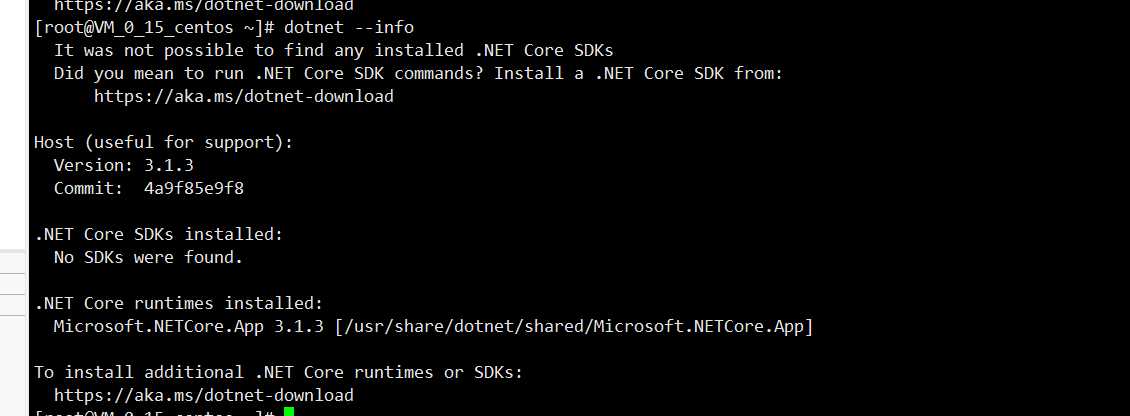
Task: Click 'It was not possible to find' line
Action: 334,50
